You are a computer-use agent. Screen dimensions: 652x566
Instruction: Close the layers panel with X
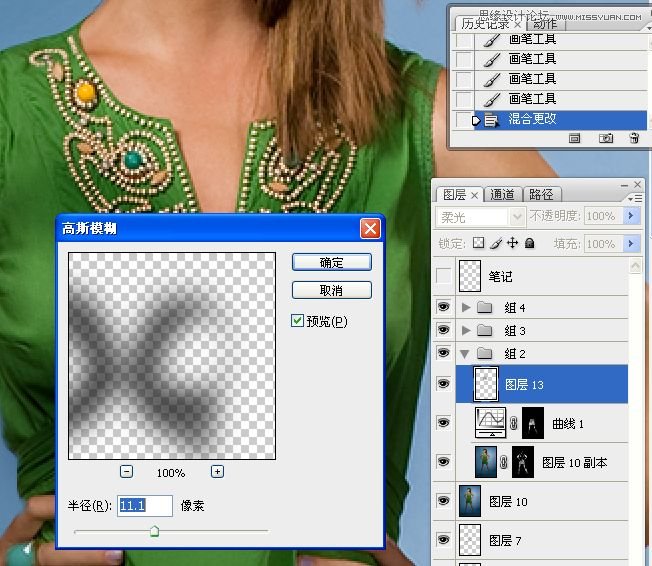pos(637,184)
